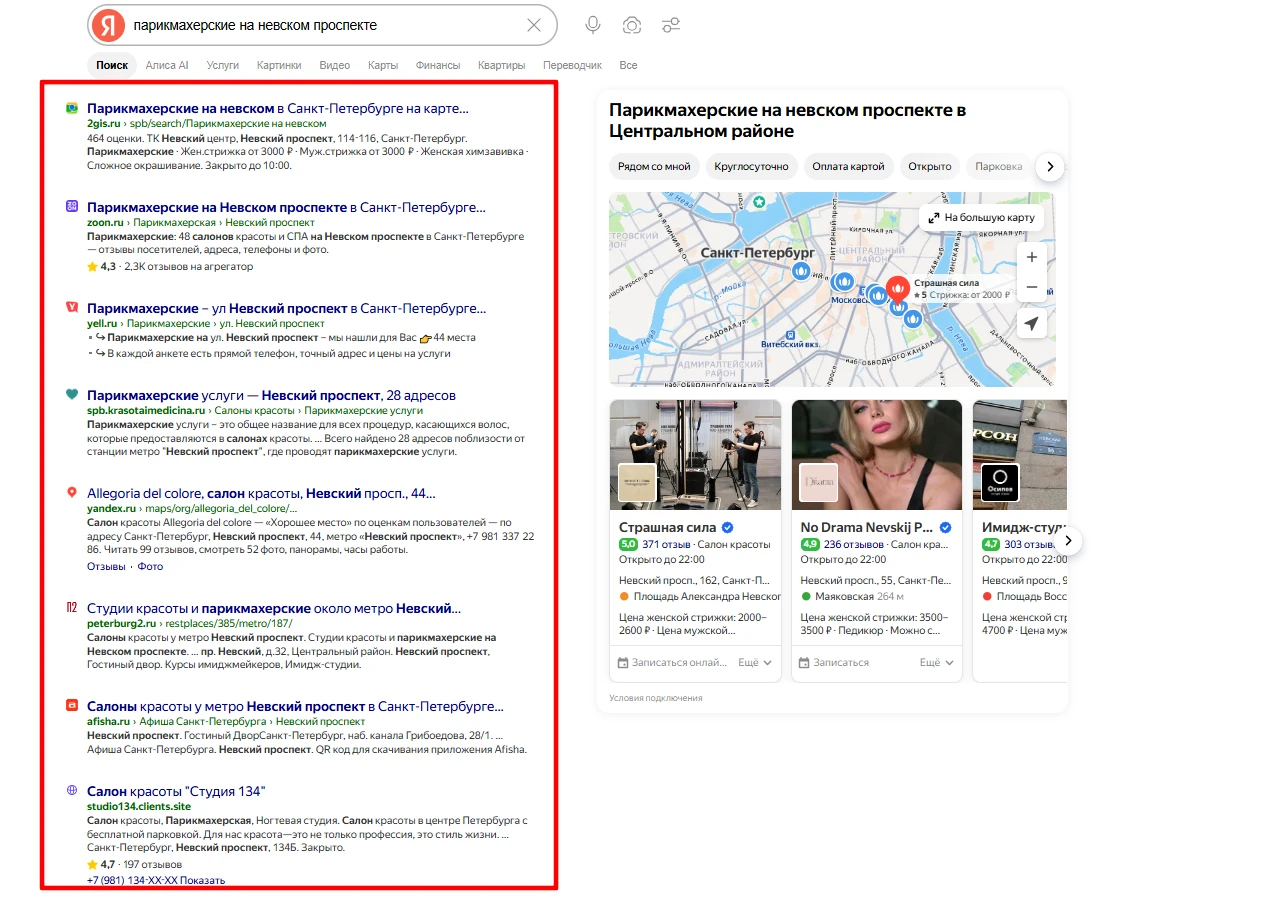
Task: Open the Allegoria del colore result
Action: [x=261, y=493]
